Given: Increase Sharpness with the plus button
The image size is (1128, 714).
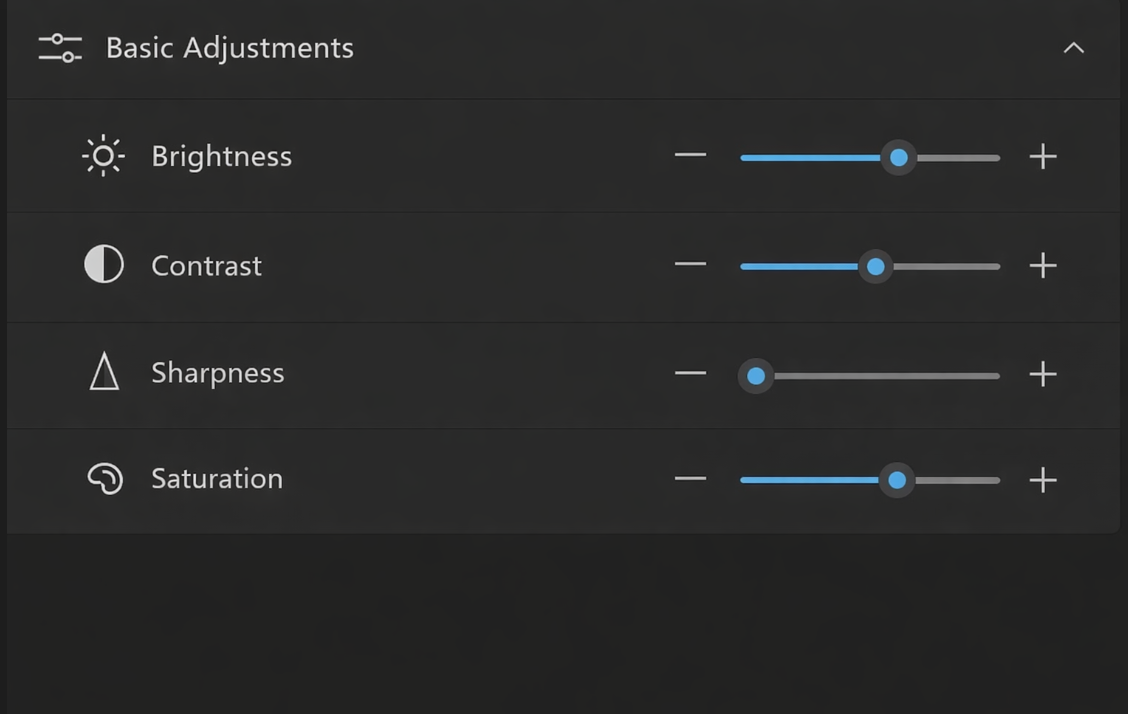Looking at the screenshot, I should coord(1043,374).
